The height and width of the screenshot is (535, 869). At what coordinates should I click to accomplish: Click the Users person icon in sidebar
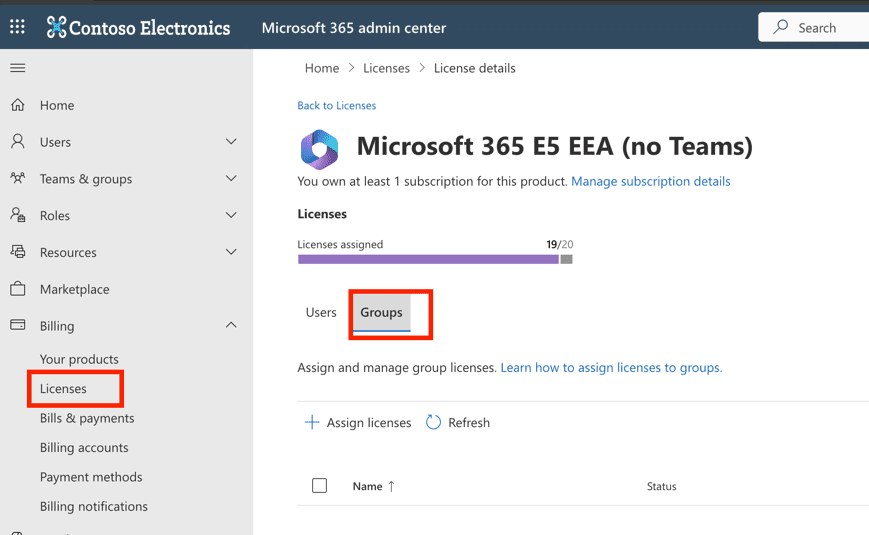(18, 141)
